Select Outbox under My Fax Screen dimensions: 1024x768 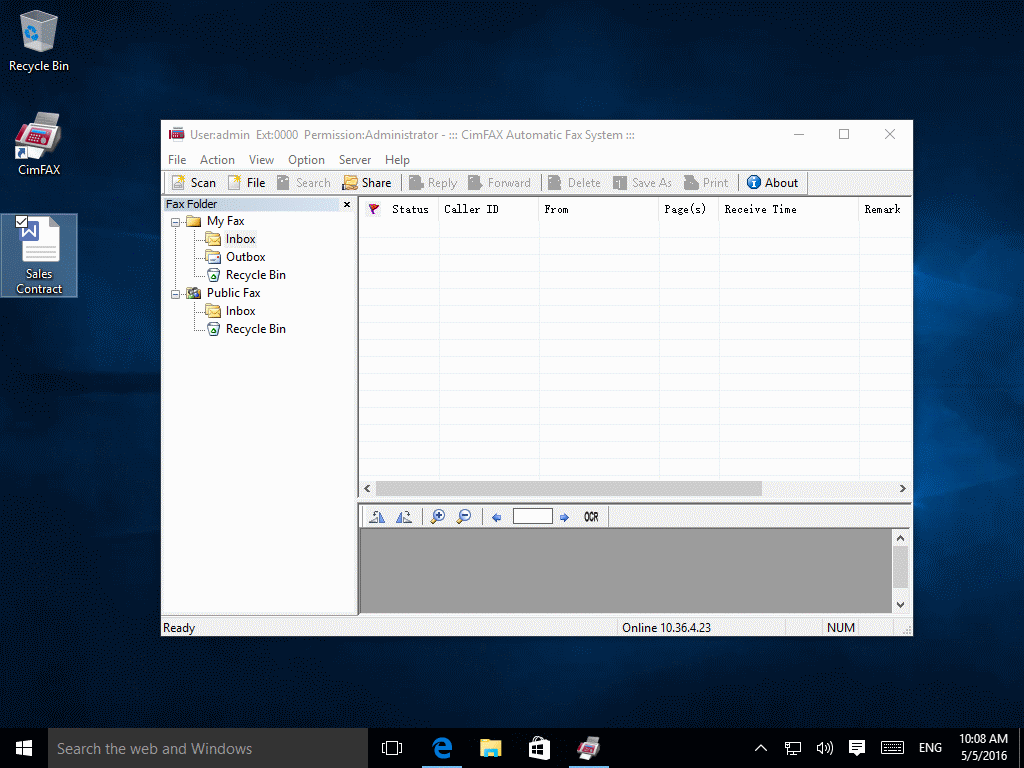pyautogui.click(x=246, y=257)
